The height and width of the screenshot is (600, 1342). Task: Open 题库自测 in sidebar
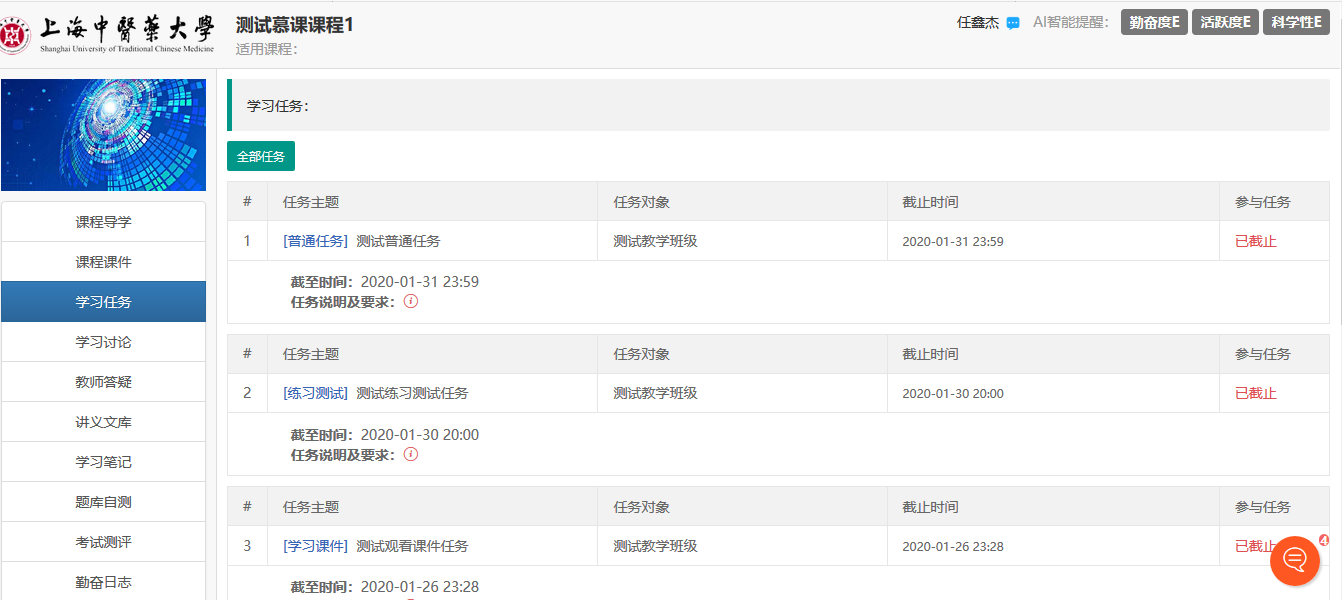(103, 502)
